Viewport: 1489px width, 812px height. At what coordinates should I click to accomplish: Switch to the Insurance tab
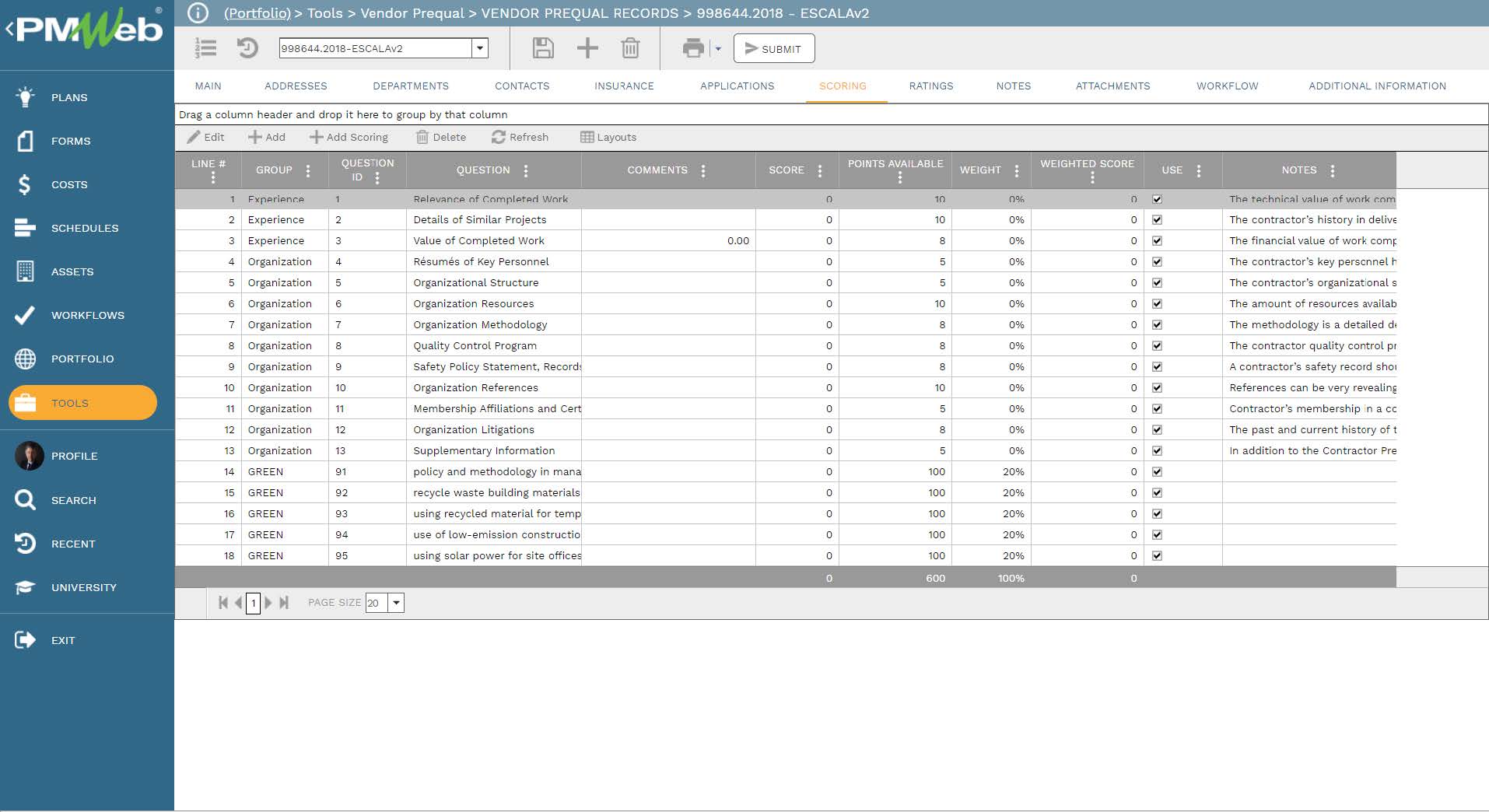[x=624, y=86]
